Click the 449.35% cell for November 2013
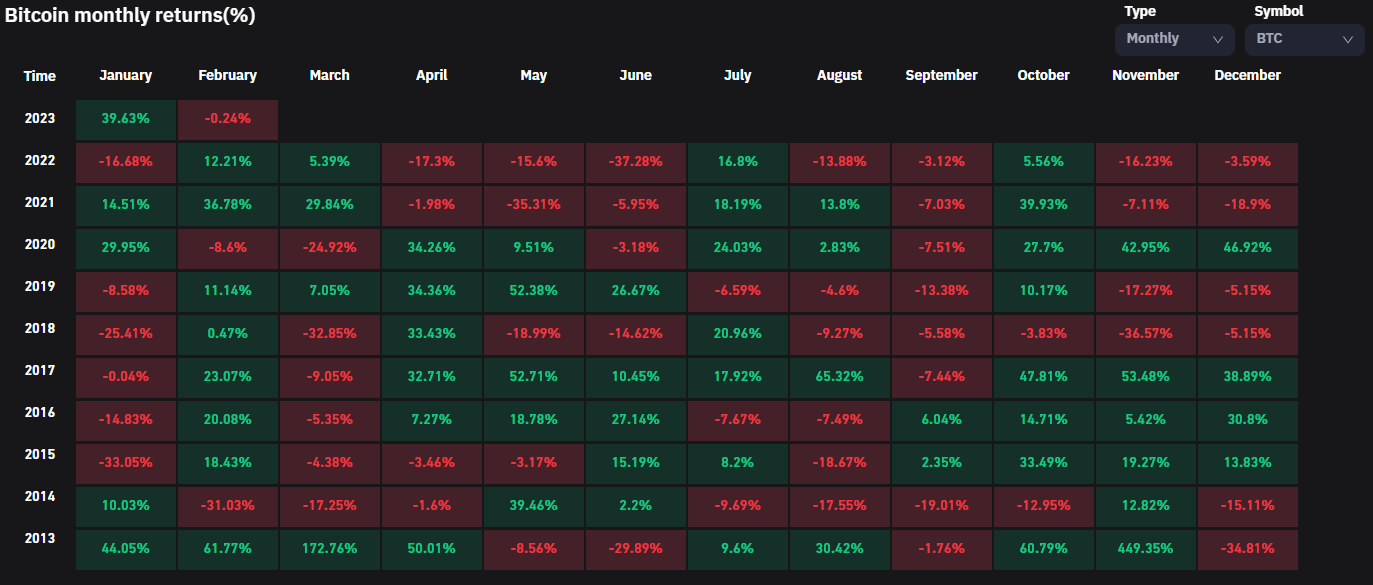1373x585 pixels. pos(1145,548)
